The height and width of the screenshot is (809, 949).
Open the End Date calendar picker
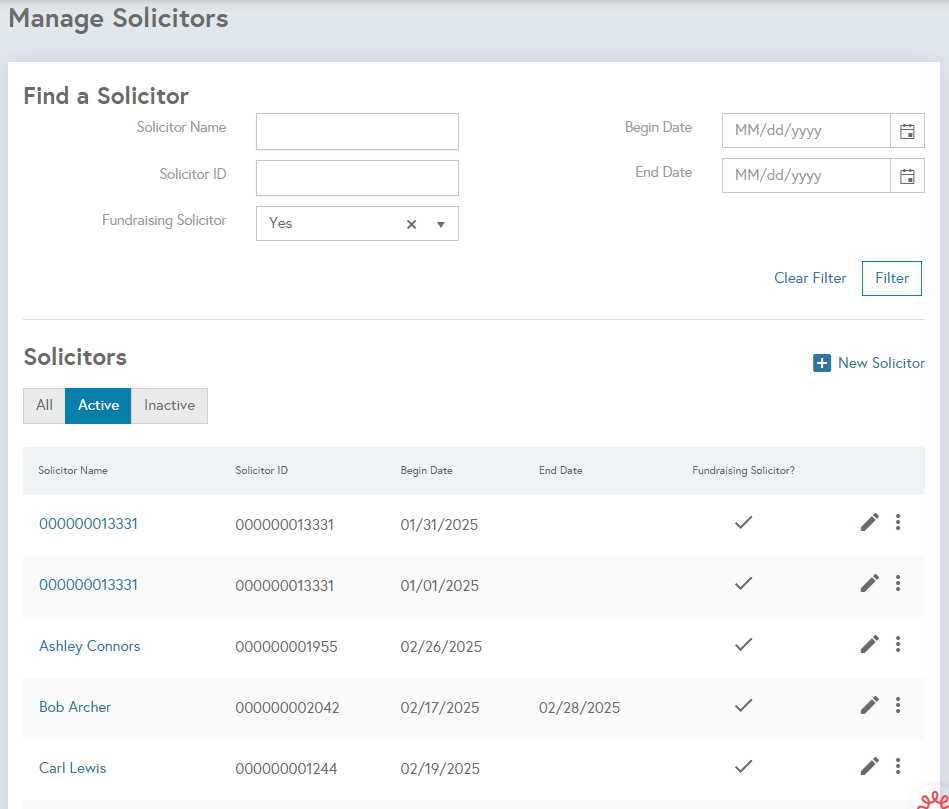[907, 176]
